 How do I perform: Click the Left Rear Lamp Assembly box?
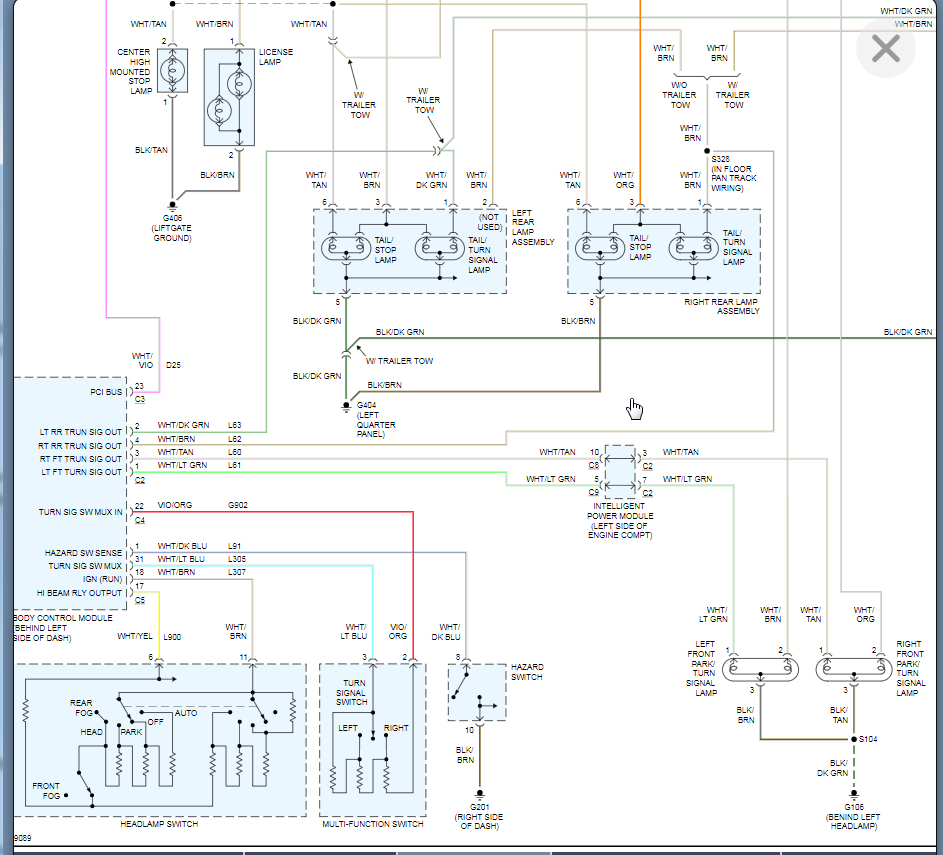pyautogui.click(x=410, y=251)
